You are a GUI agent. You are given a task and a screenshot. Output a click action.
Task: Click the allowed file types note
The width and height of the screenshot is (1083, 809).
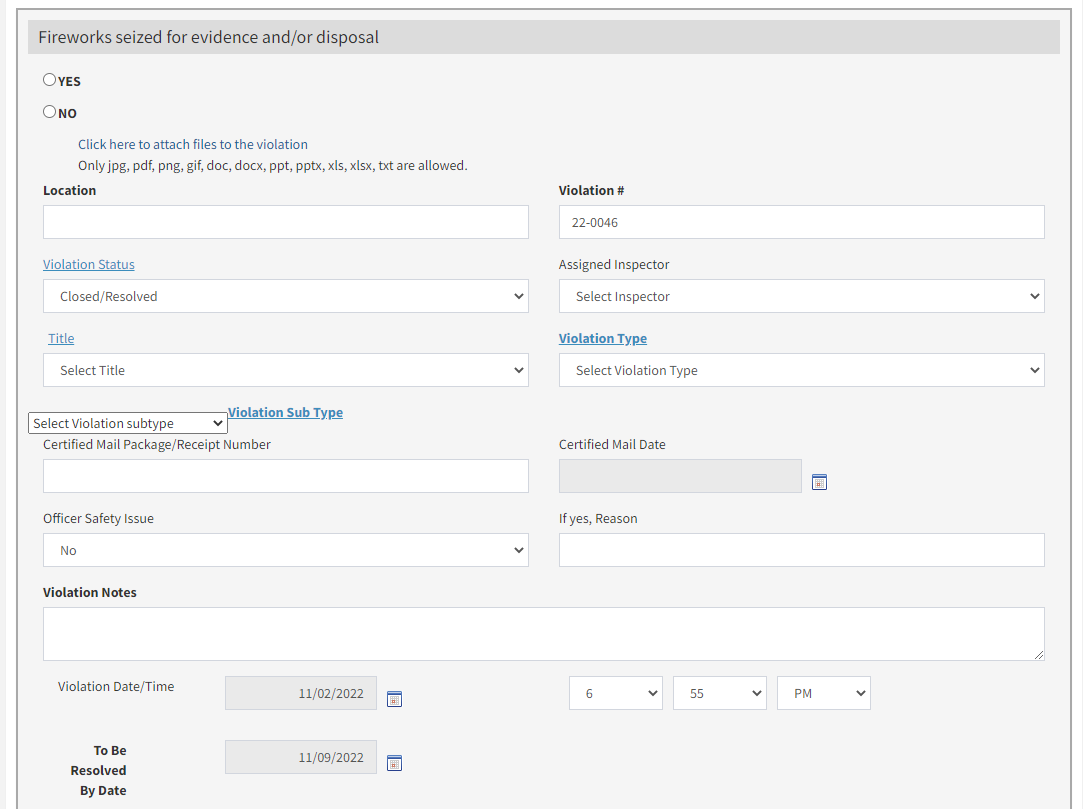tap(273, 166)
